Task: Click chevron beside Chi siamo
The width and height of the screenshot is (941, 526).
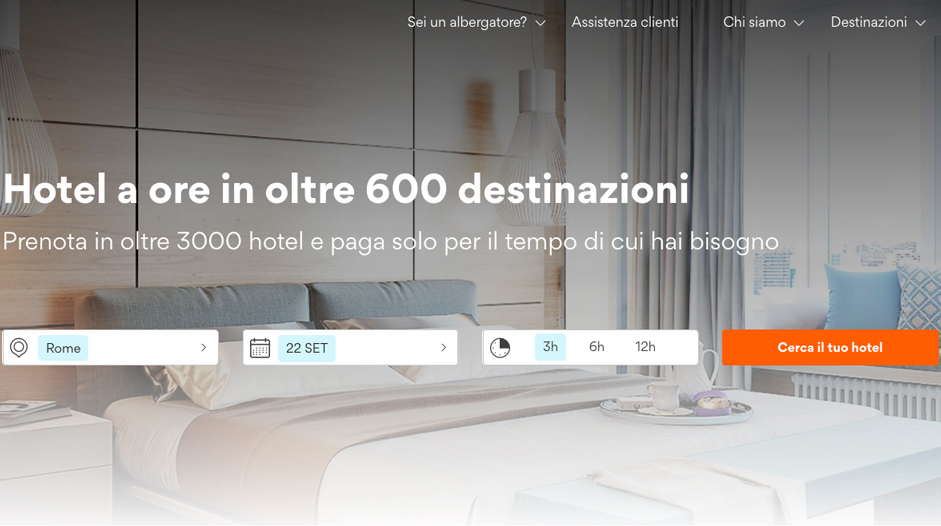Action: click(x=799, y=23)
